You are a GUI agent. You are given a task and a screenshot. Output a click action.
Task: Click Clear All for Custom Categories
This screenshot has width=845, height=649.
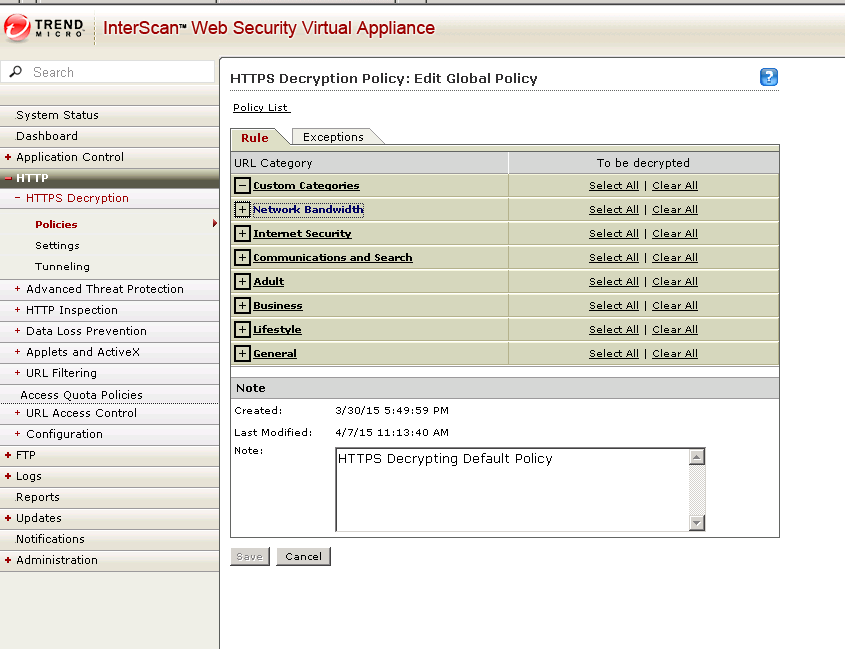click(x=675, y=185)
